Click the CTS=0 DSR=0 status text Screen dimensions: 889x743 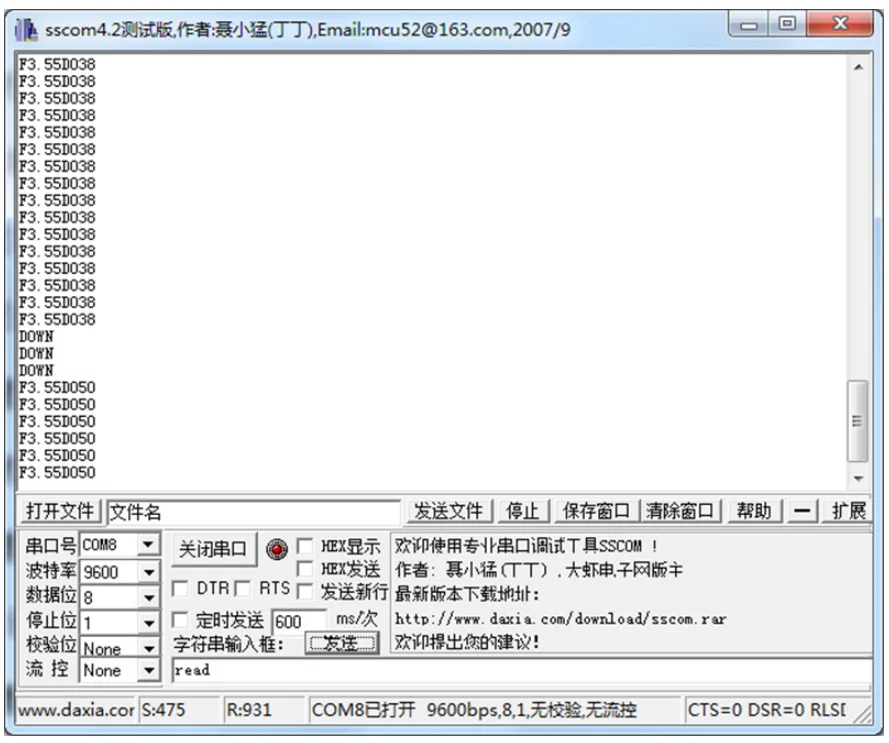point(766,710)
